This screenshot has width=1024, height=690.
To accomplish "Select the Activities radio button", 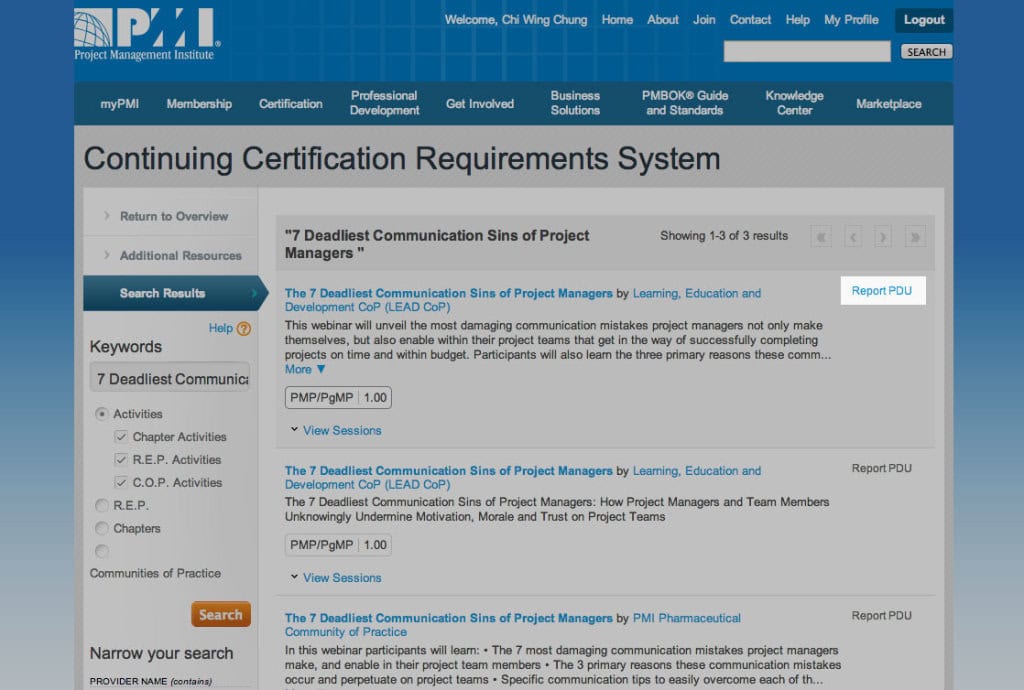I will tap(101, 414).
